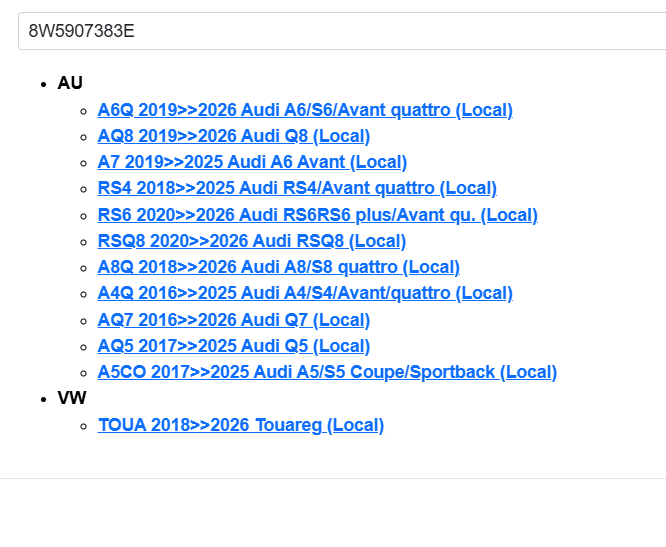Click the part number search field
The width and height of the screenshot is (666, 547).
(x=340, y=31)
